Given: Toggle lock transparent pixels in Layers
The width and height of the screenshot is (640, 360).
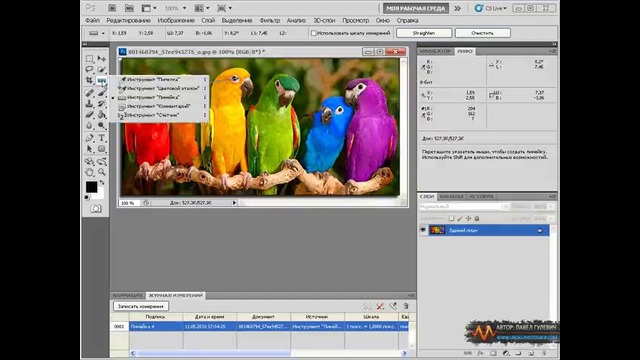Looking at the screenshot, I should (451, 219).
